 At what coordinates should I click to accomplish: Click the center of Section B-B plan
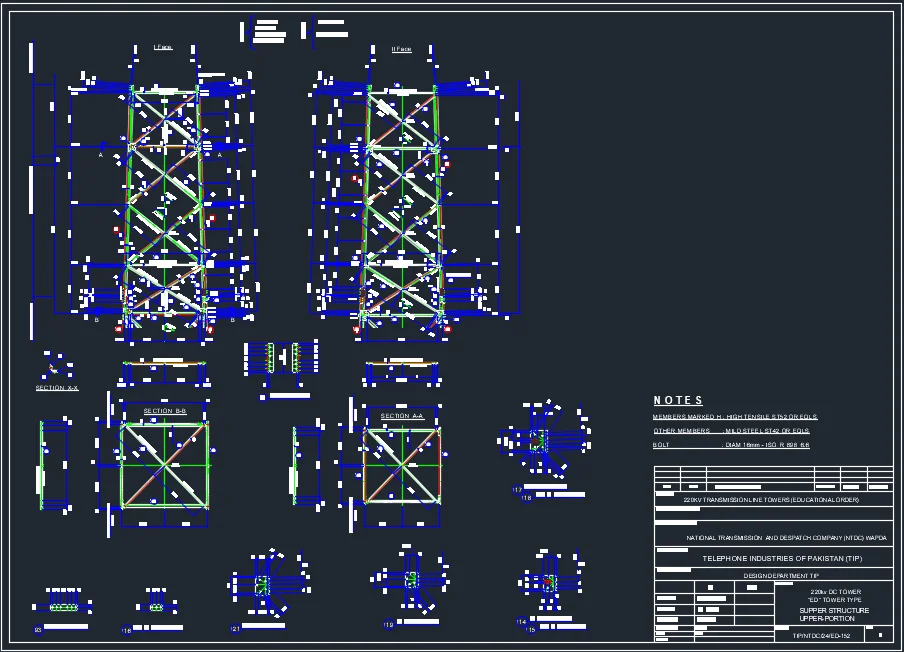[165, 463]
